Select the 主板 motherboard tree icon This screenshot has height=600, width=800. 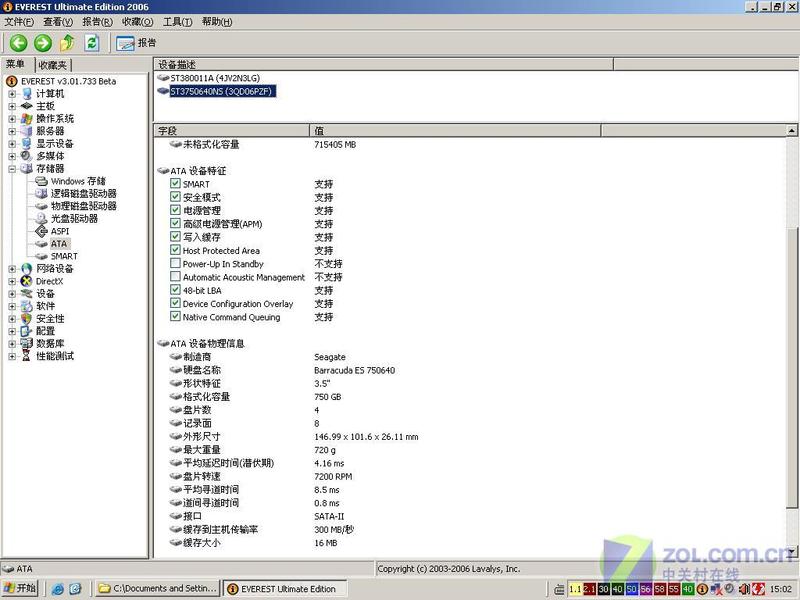pos(27,106)
